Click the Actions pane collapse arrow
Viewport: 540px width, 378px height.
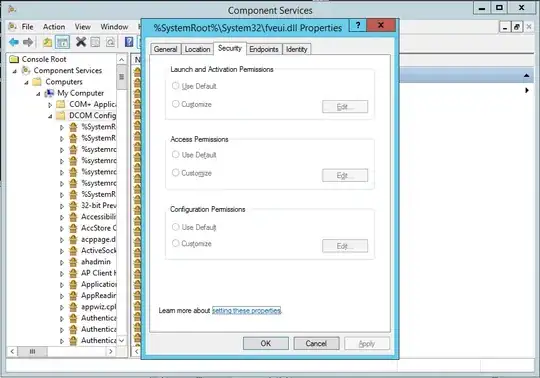pos(526,75)
